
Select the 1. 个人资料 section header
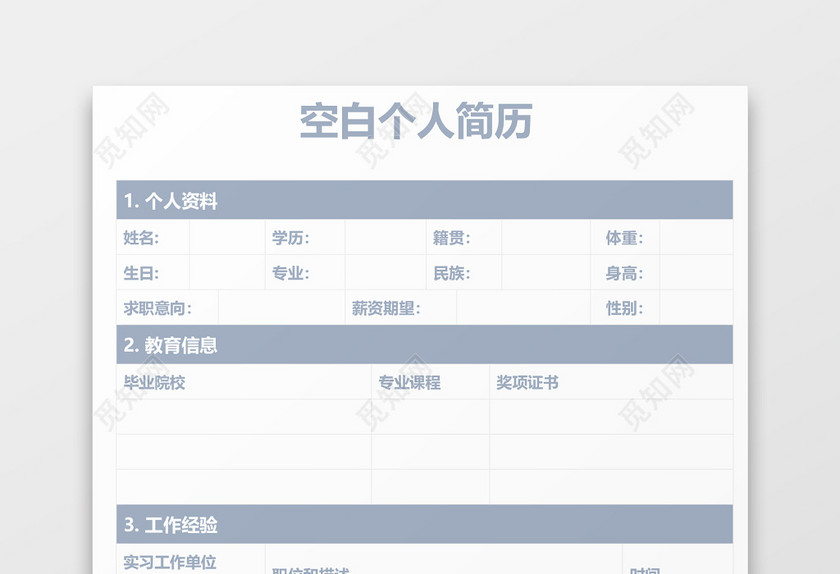tap(424, 200)
